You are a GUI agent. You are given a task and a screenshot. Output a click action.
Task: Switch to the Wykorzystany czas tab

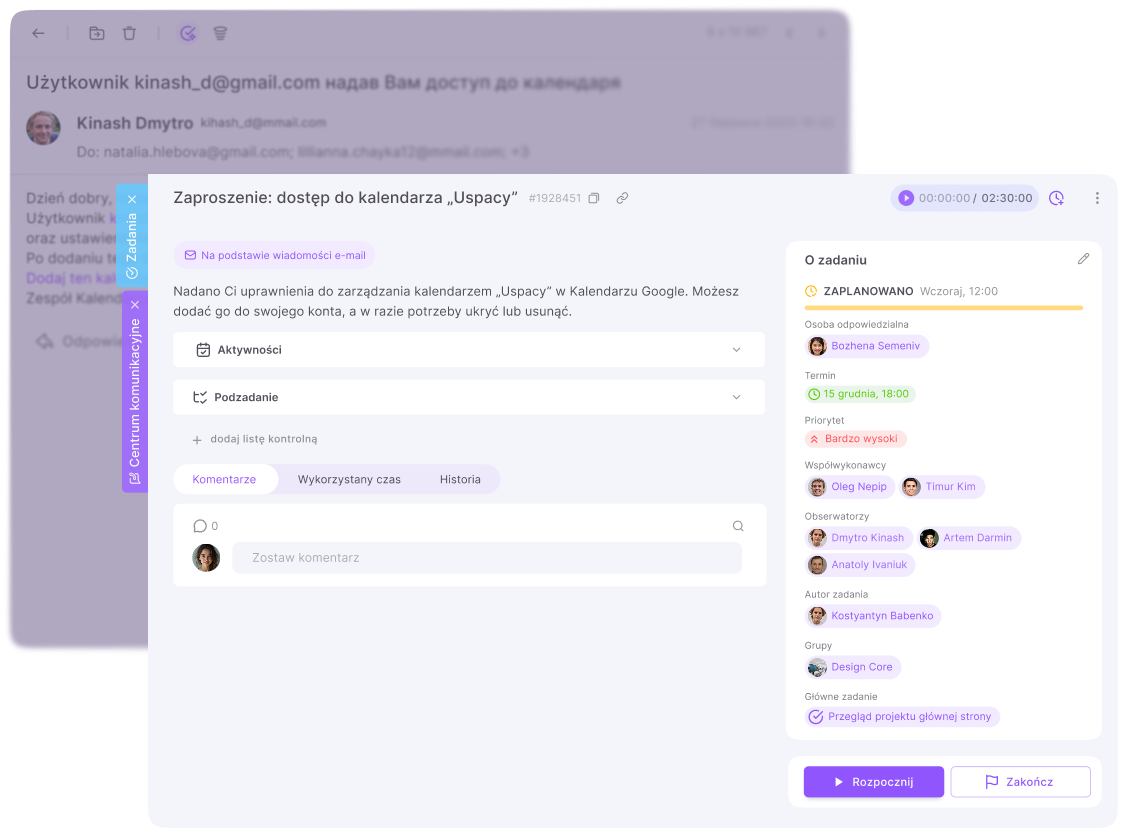[x=349, y=479]
